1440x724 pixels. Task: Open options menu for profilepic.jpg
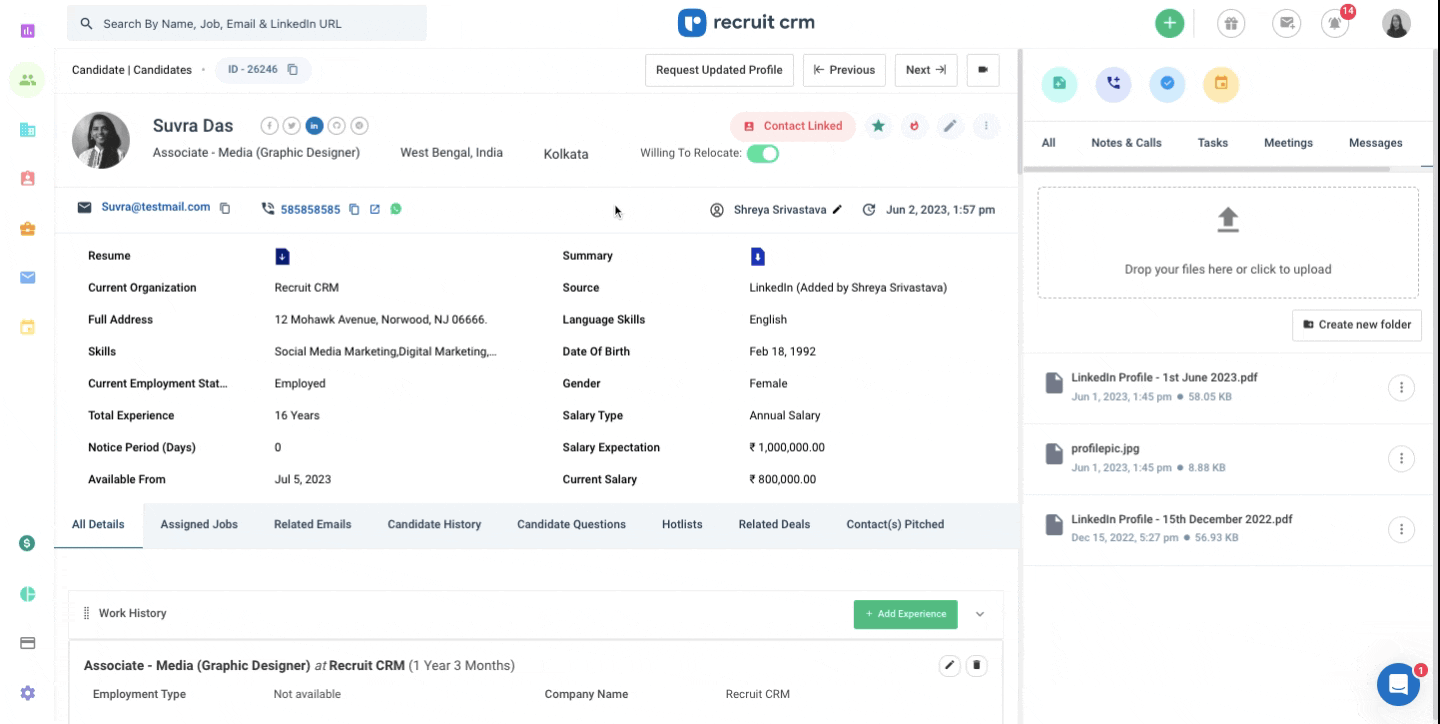[x=1401, y=458]
